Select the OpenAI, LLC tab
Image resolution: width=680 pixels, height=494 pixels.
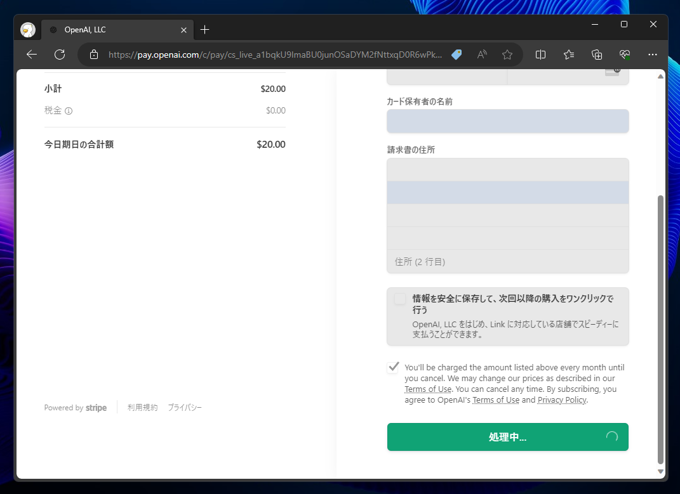(x=117, y=30)
